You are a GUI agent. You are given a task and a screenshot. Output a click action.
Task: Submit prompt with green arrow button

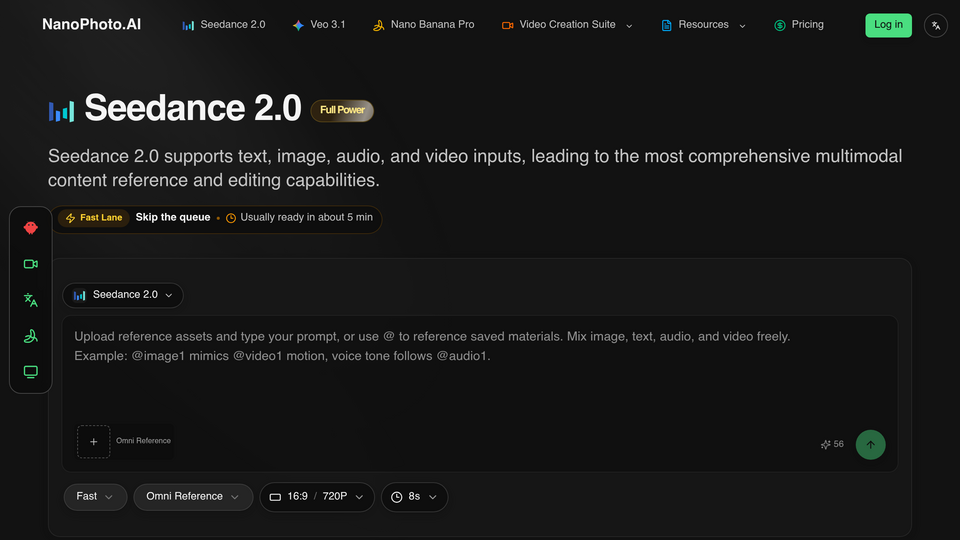coord(870,444)
